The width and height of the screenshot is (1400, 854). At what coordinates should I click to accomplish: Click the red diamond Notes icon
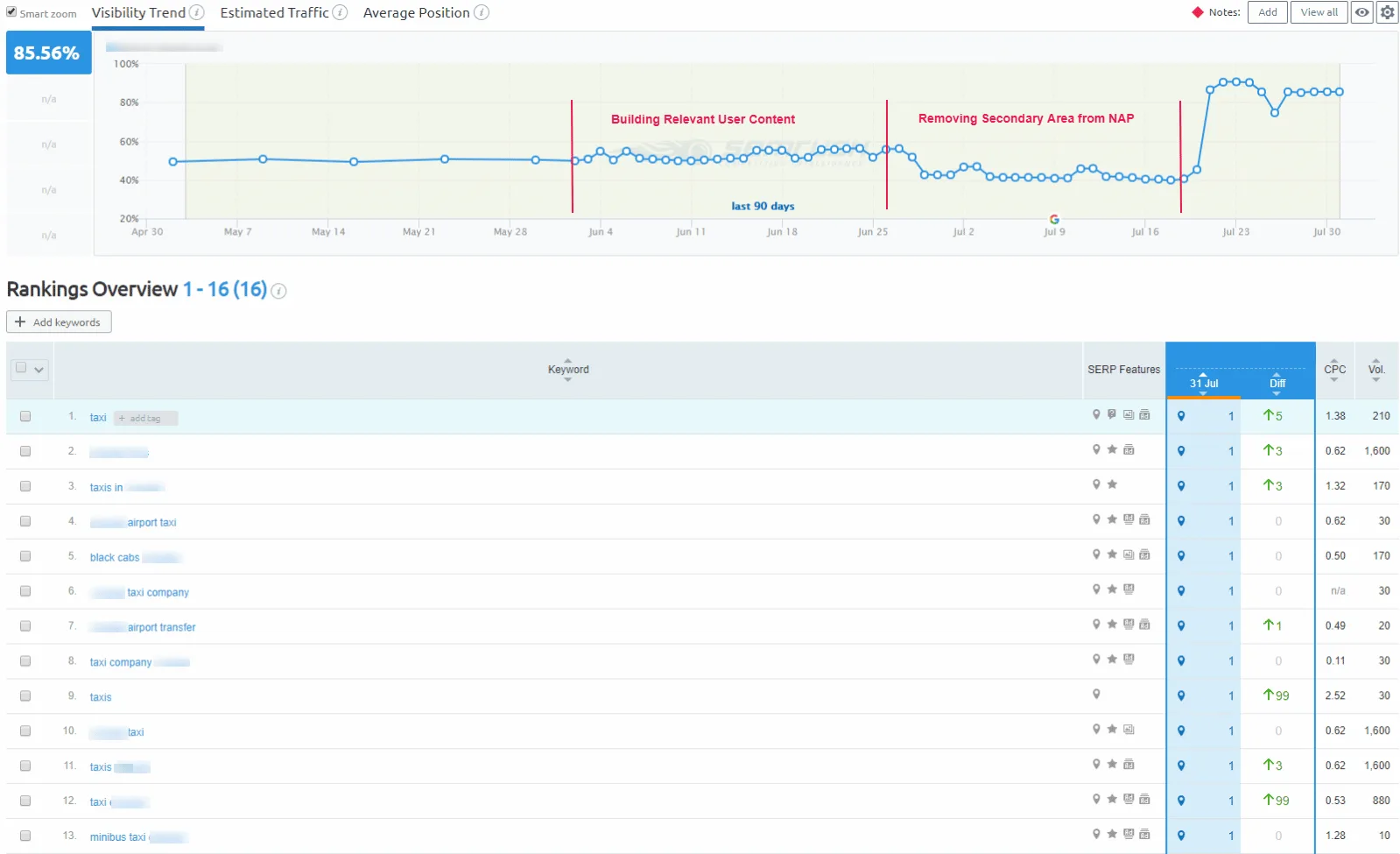(1198, 12)
